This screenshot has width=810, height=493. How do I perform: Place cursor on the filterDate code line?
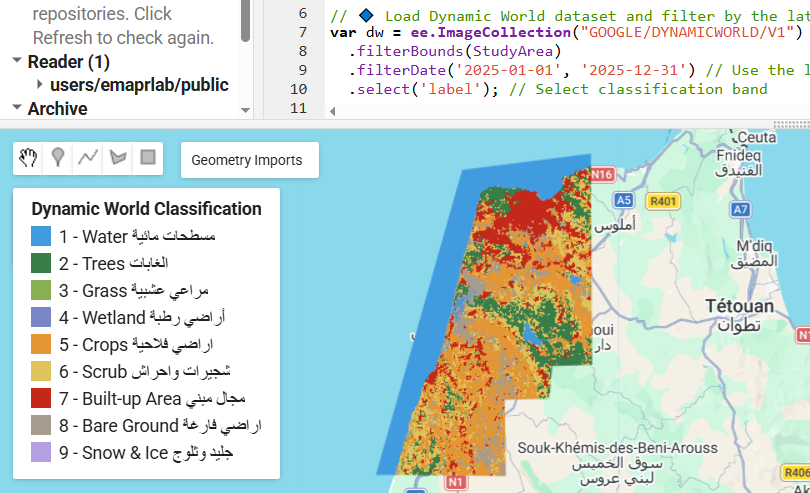click(560, 70)
